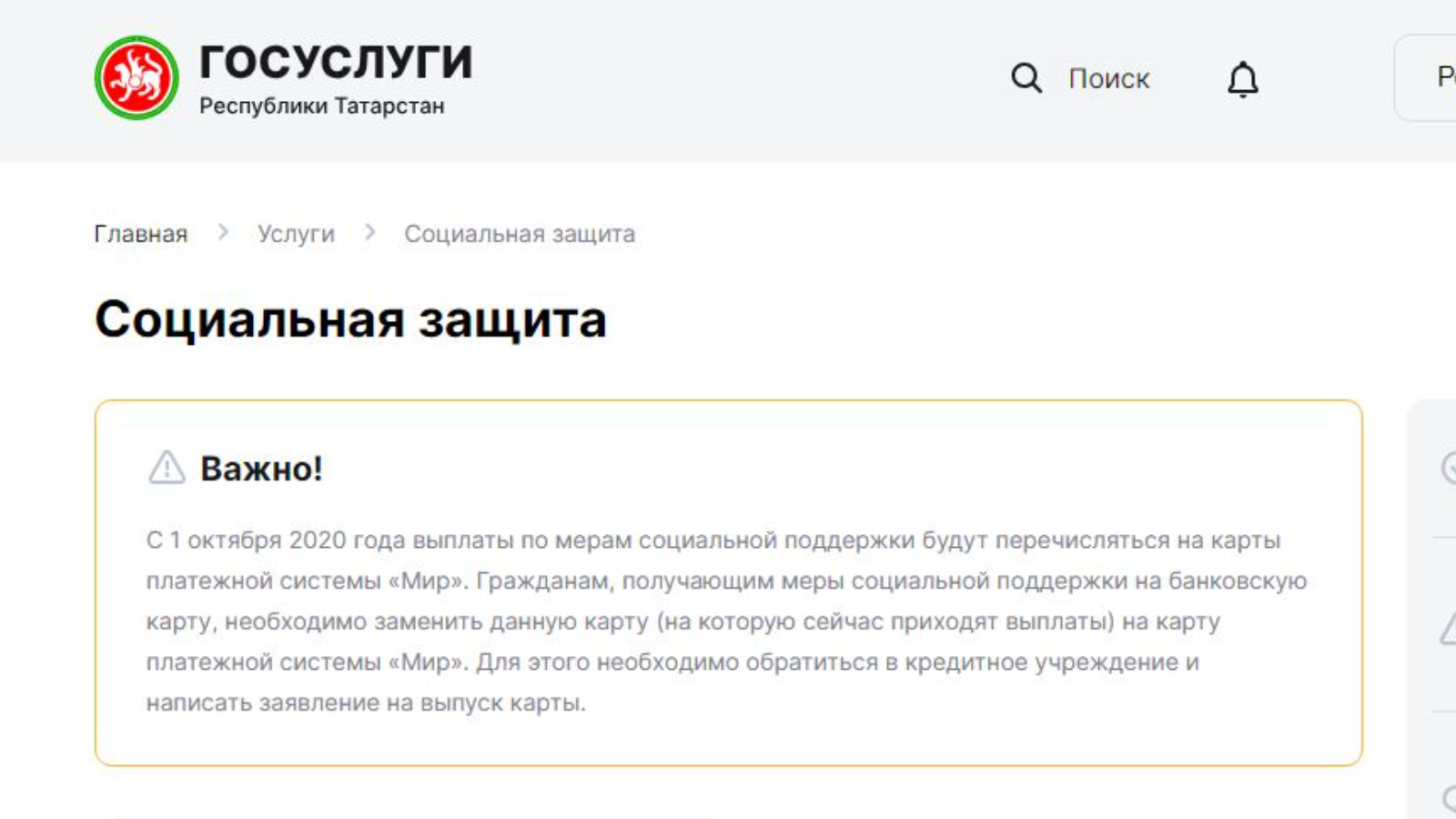Select the Социальная защита breadcrumb item
The height and width of the screenshot is (819, 1456).
pyautogui.click(x=519, y=234)
